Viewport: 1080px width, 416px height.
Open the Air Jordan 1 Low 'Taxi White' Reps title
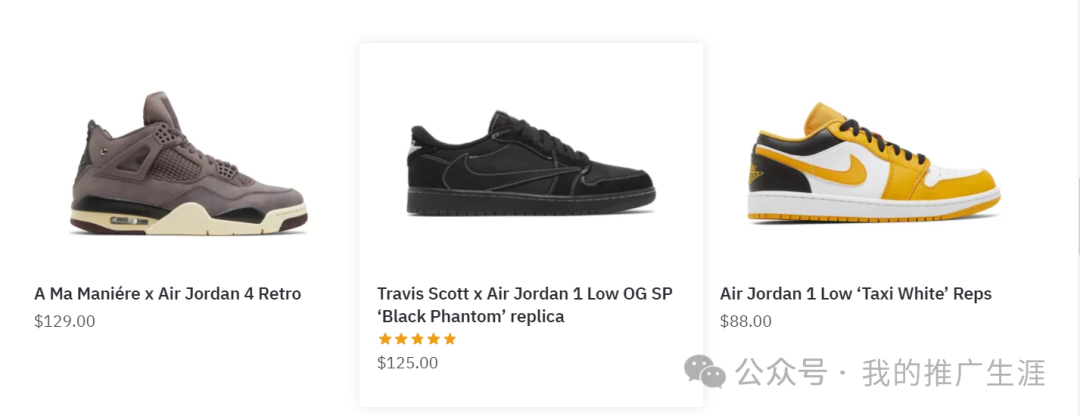coord(856,294)
